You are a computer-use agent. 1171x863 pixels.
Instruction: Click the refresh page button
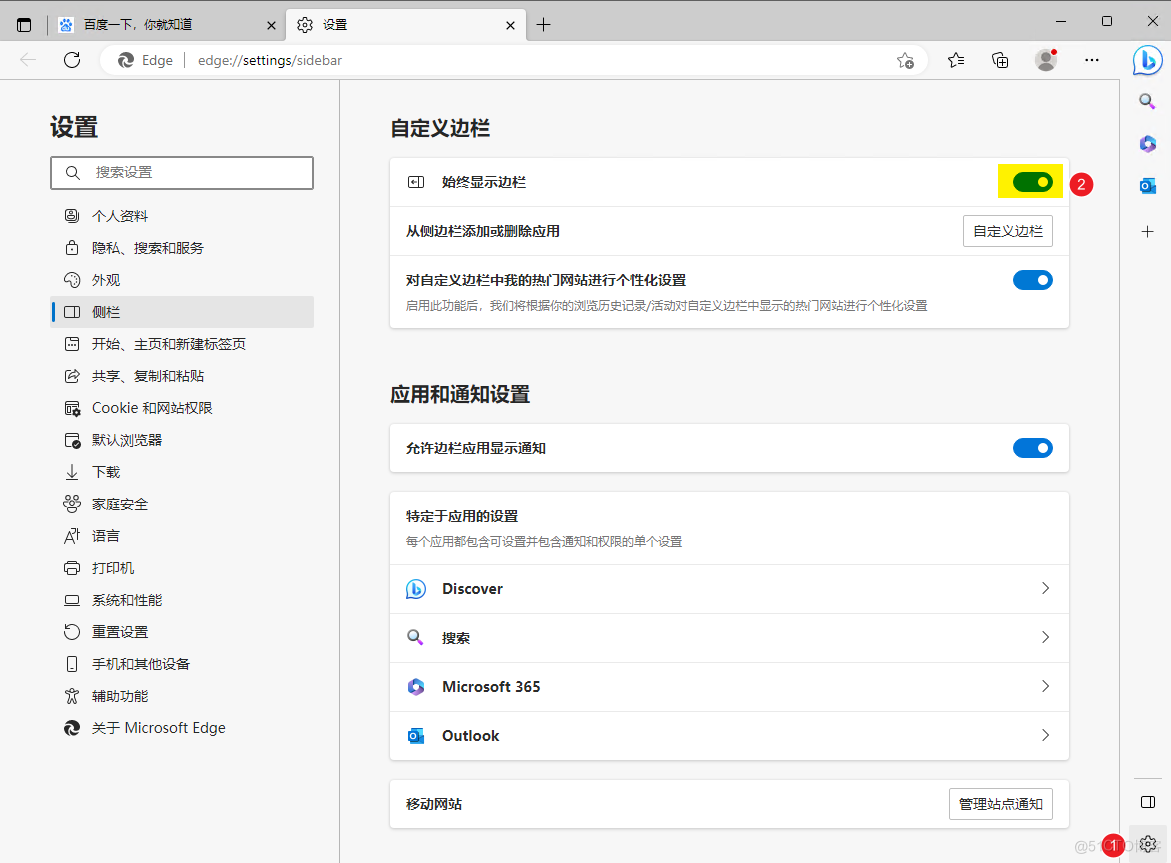72,60
